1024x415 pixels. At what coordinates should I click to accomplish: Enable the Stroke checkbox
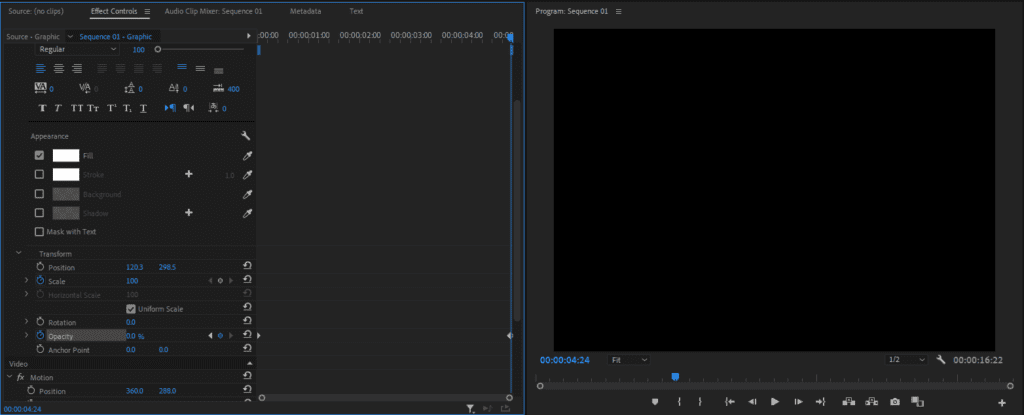click(x=39, y=174)
